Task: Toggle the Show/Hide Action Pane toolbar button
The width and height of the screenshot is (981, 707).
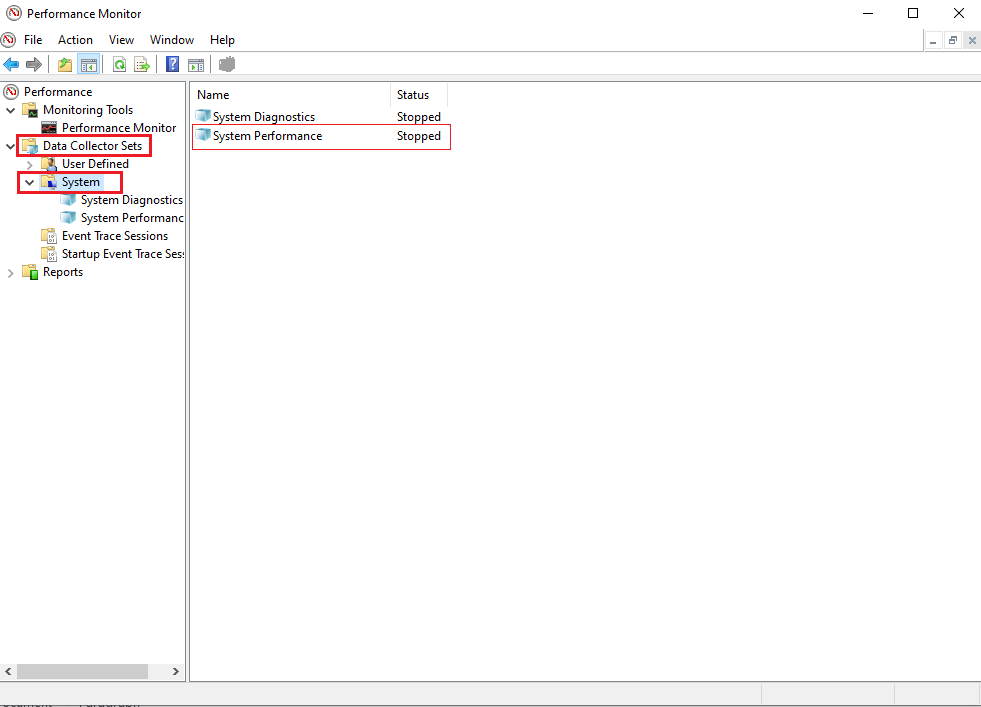Action: 196,64
